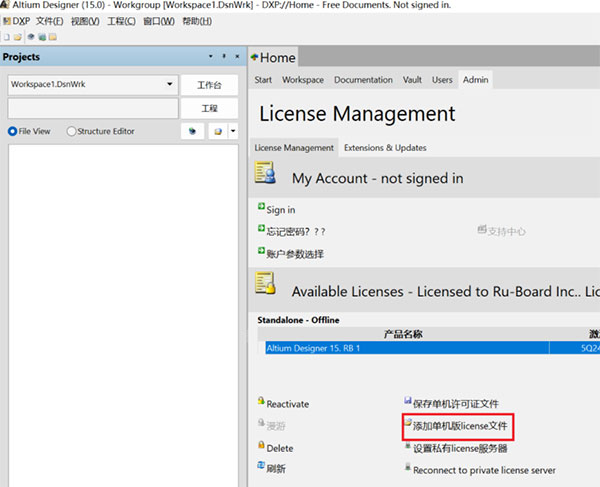The height and width of the screenshot is (487, 600).
Task: Click the save disk icon beside 保存单机许可证文件
Action: point(408,401)
